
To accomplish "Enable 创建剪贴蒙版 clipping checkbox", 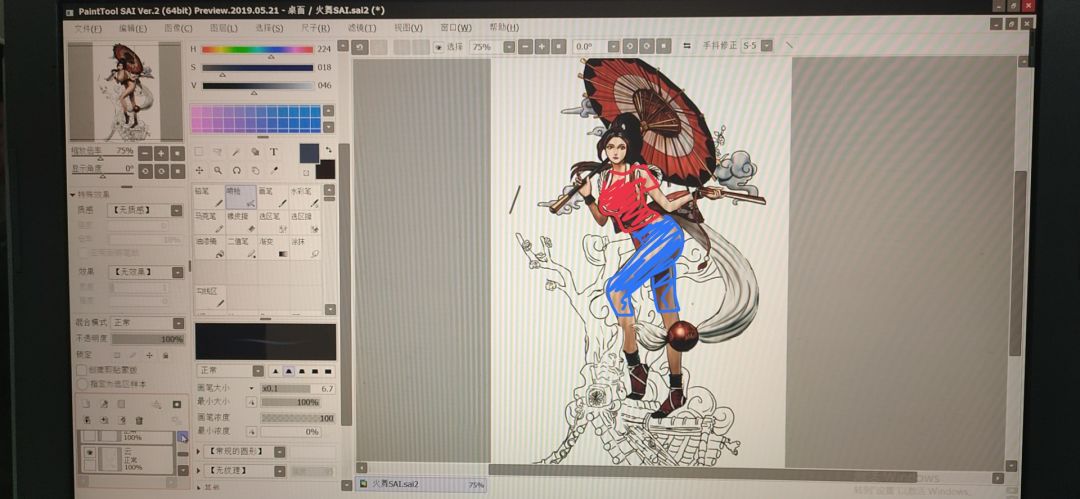I will (x=82, y=370).
